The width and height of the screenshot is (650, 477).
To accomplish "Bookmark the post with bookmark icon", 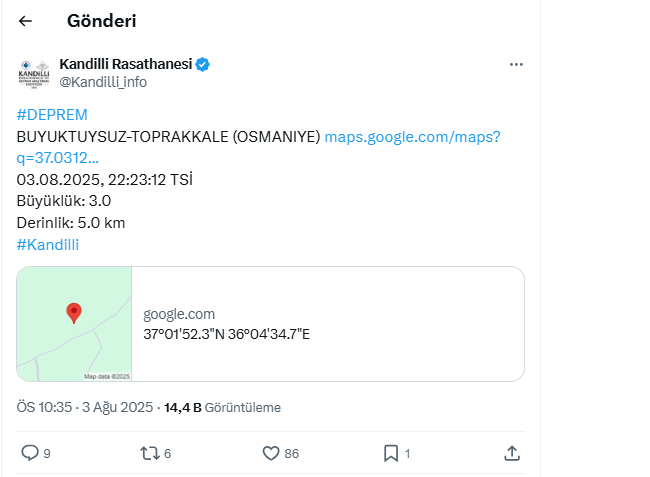I will click(391, 453).
